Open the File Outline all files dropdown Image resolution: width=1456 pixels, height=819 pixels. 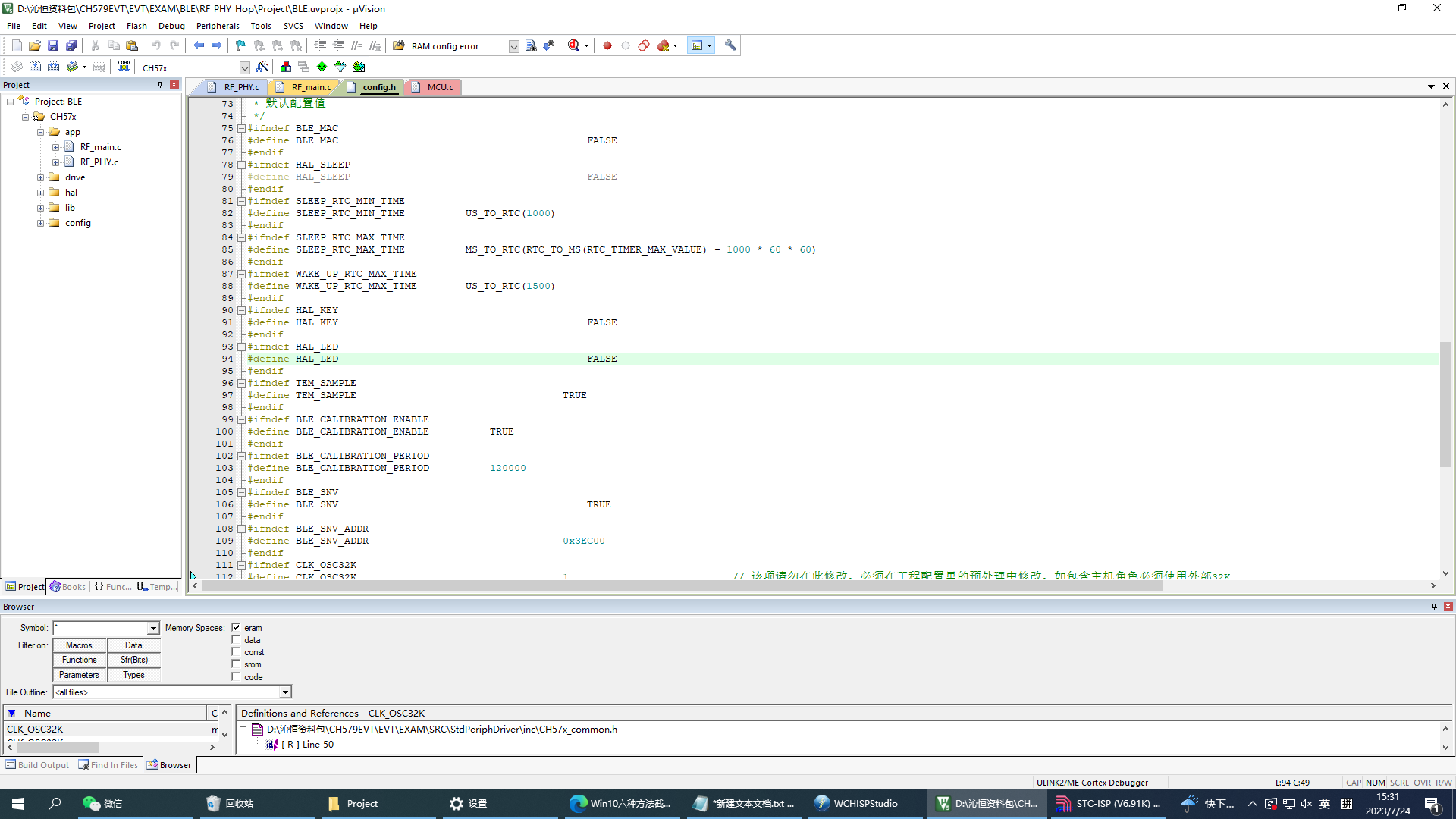point(285,692)
